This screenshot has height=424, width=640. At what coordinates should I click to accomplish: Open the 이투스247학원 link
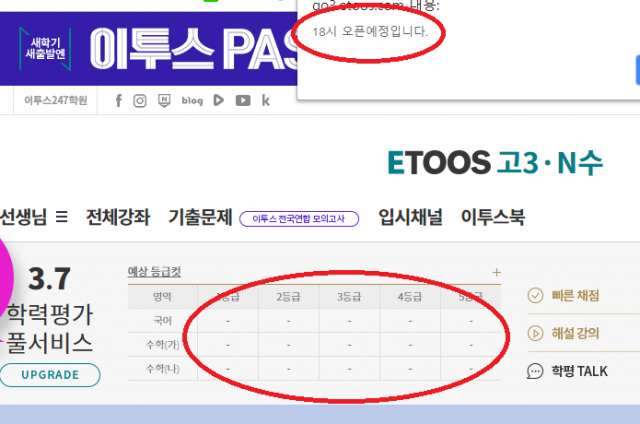(x=56, y=100)
